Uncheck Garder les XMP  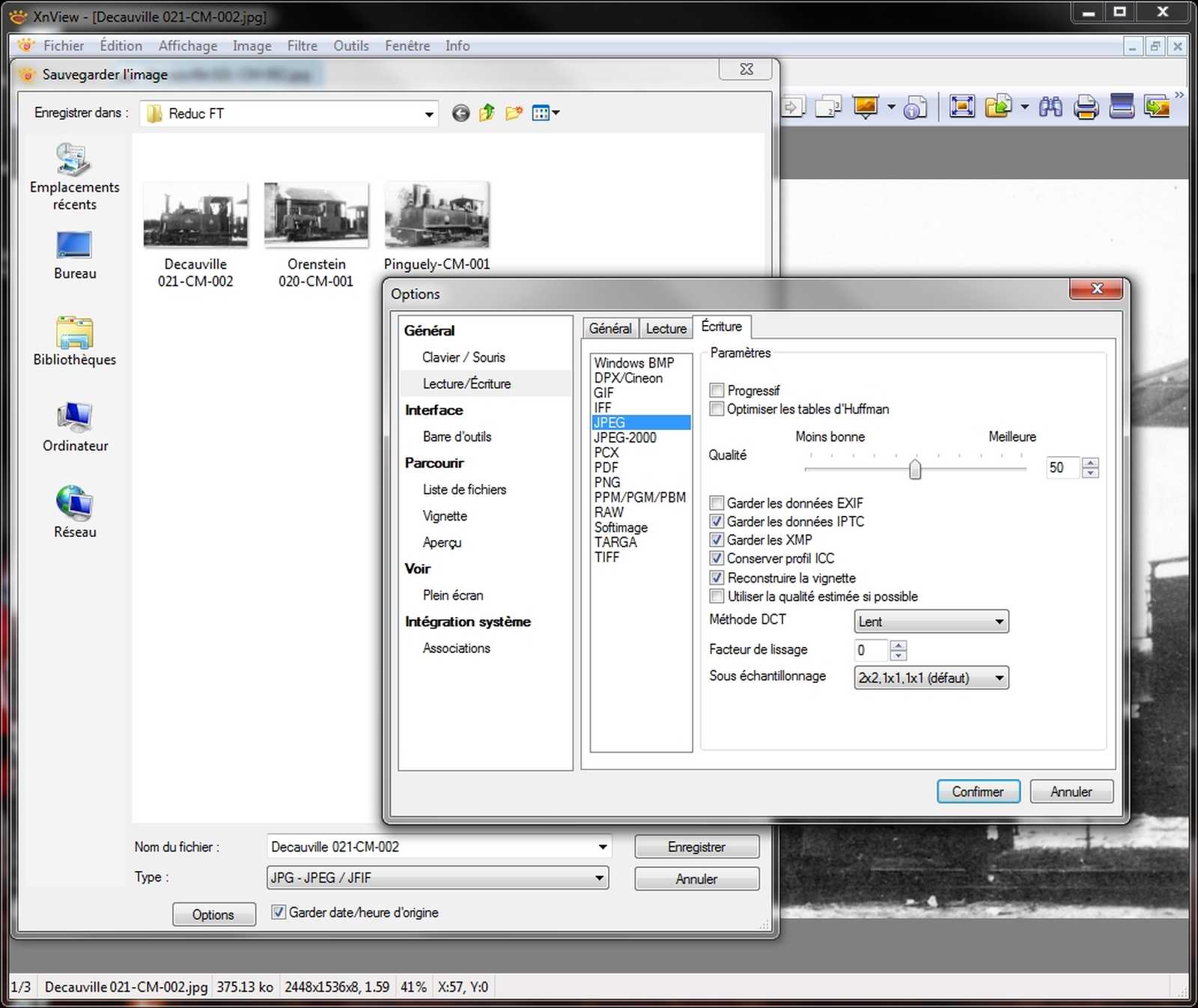(x=717, y=540)
